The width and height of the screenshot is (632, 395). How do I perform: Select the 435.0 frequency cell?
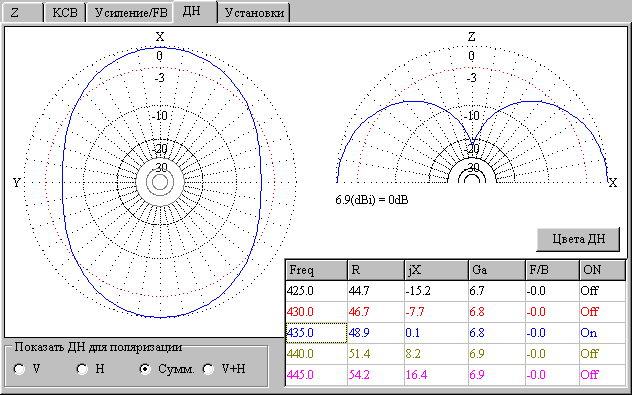(316, 333)
